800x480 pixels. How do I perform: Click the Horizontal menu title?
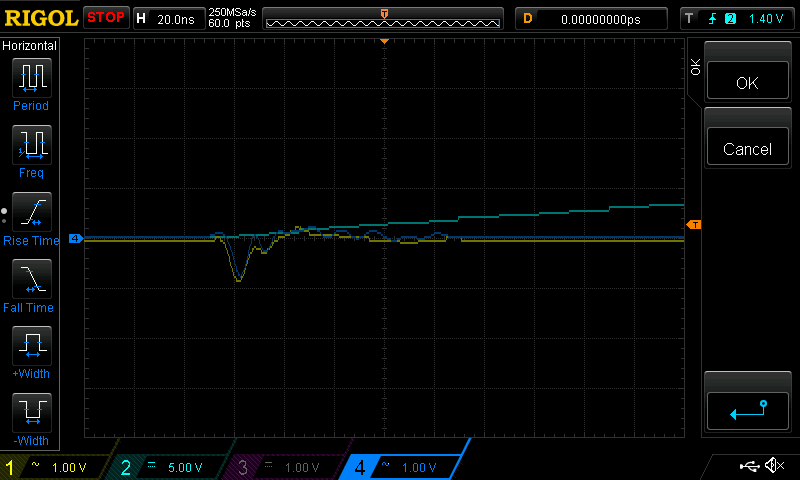pyautogui.click(x=29, y=46)
